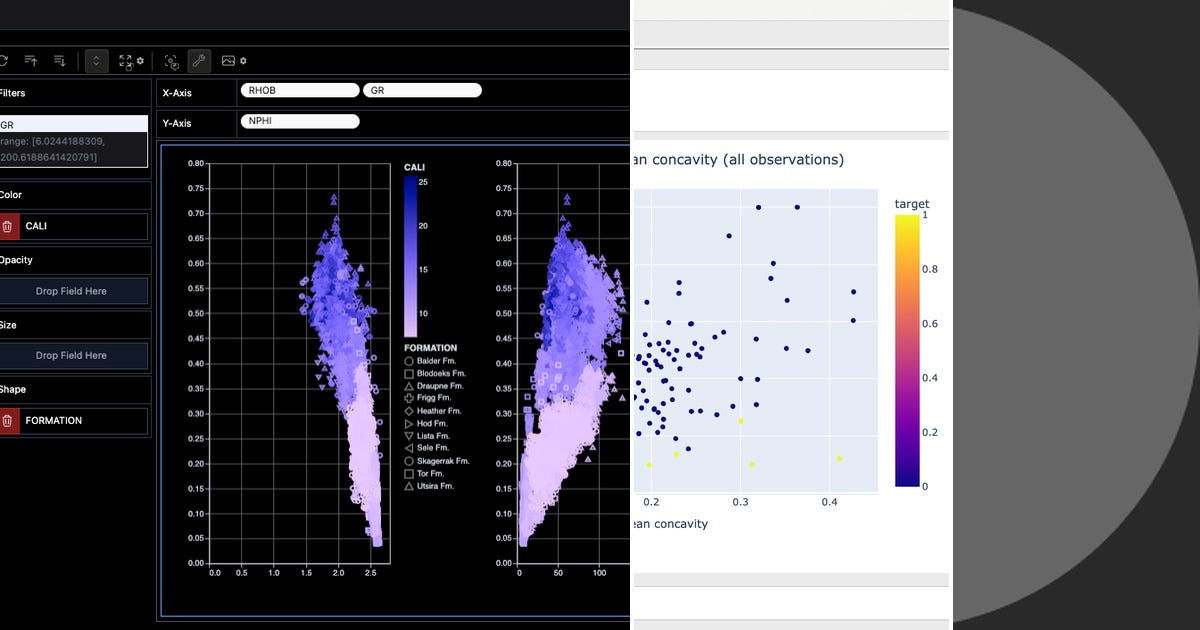Screen dimensions: 1200x630
Task: Click the image export icon
Action: 228,60
